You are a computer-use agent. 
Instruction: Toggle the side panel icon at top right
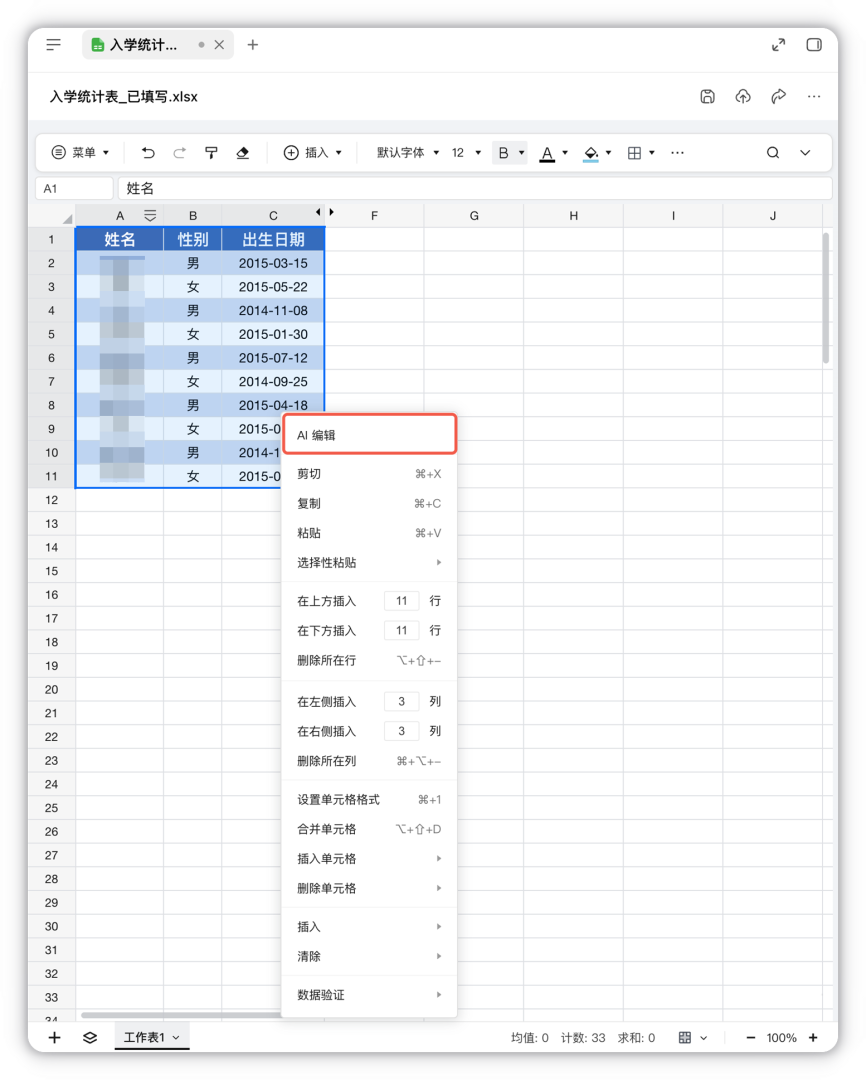(x=814, y=45)
